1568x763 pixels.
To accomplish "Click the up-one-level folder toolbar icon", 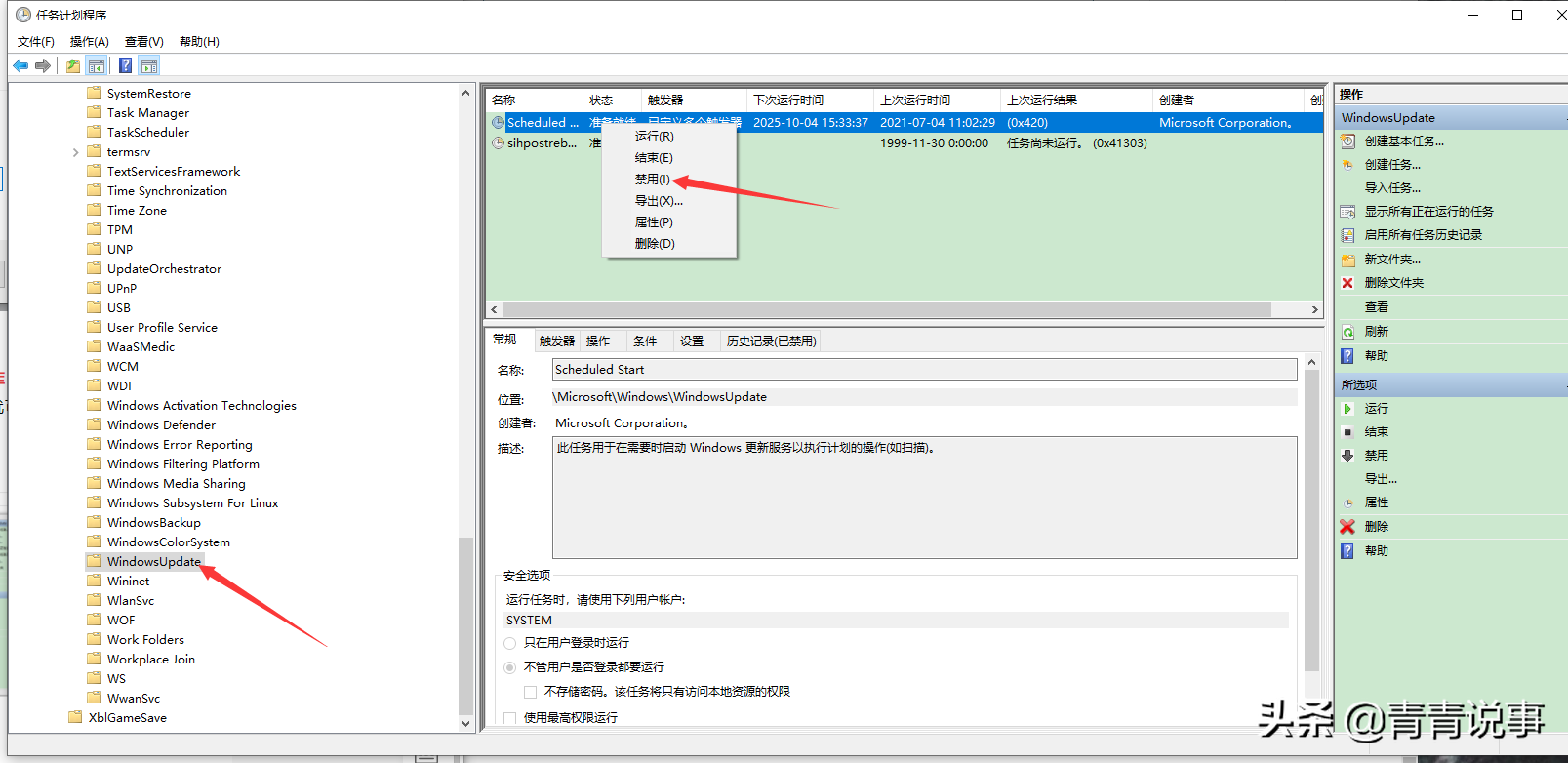I will (73, 66).
